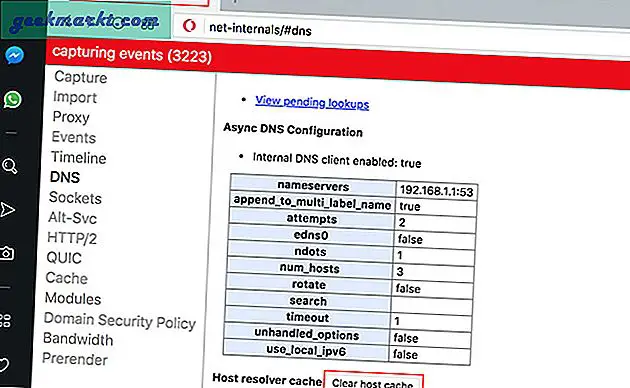This screenshot has height=388, width=630.
Task: Open the Alt-Svc section
Action: coord(72,218)
